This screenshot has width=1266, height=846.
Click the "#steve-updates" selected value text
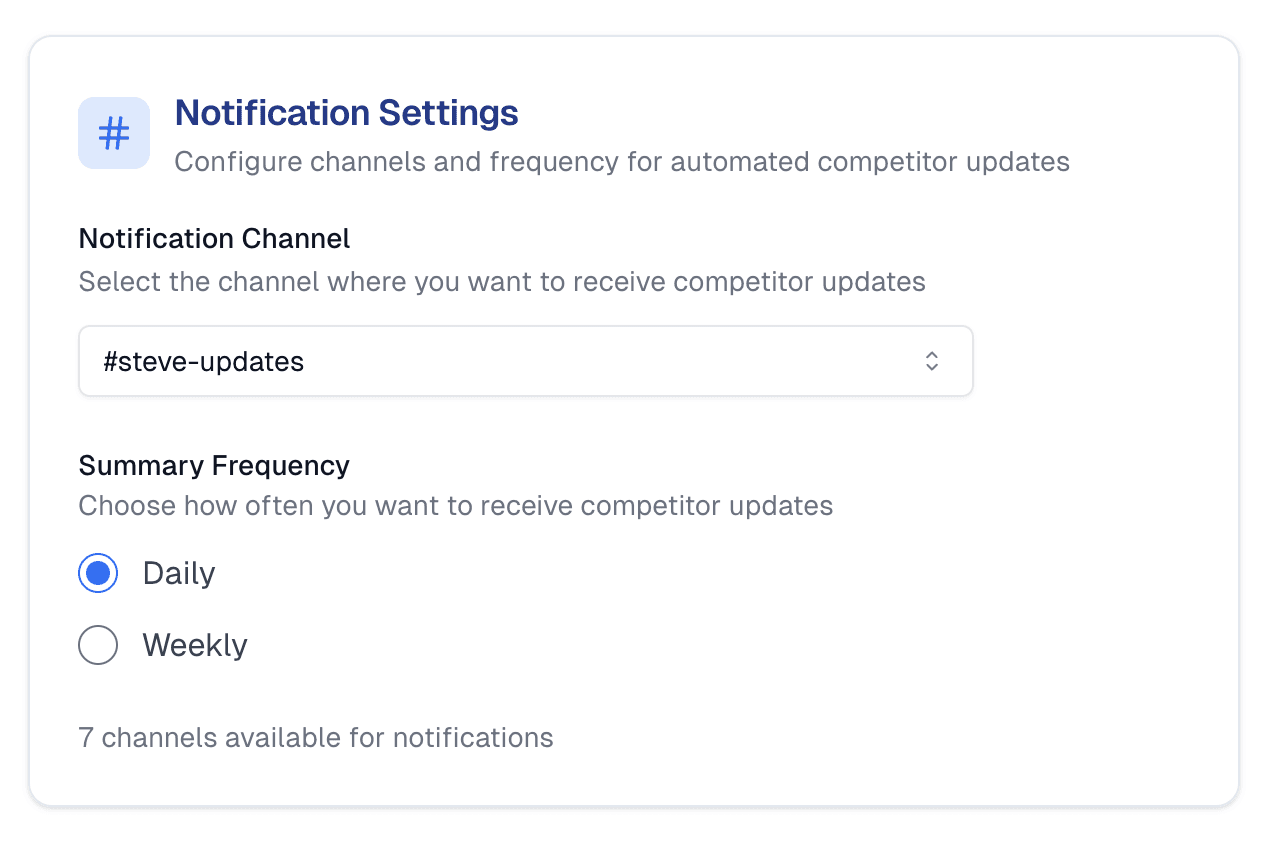point(204,361)
